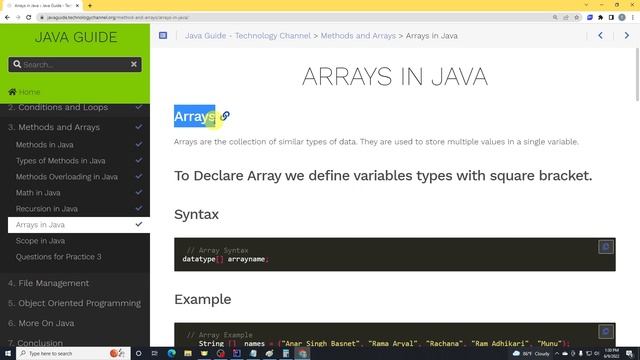Open Methods in Java page
Screen dimensions: 640x360
pyautogui.click(x=44, y=144)
